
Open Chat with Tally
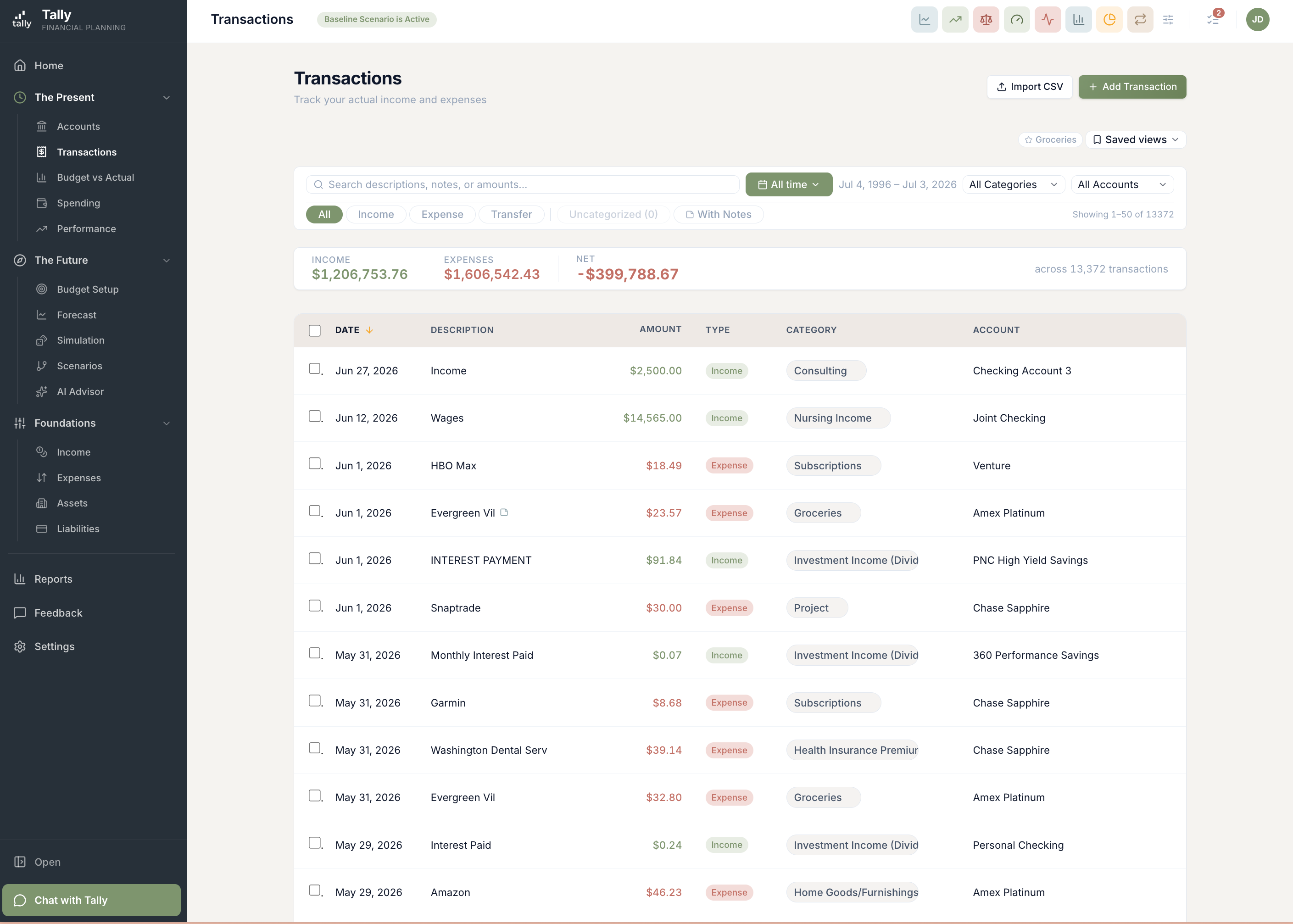pyautogui.click(x=92, y=900)
